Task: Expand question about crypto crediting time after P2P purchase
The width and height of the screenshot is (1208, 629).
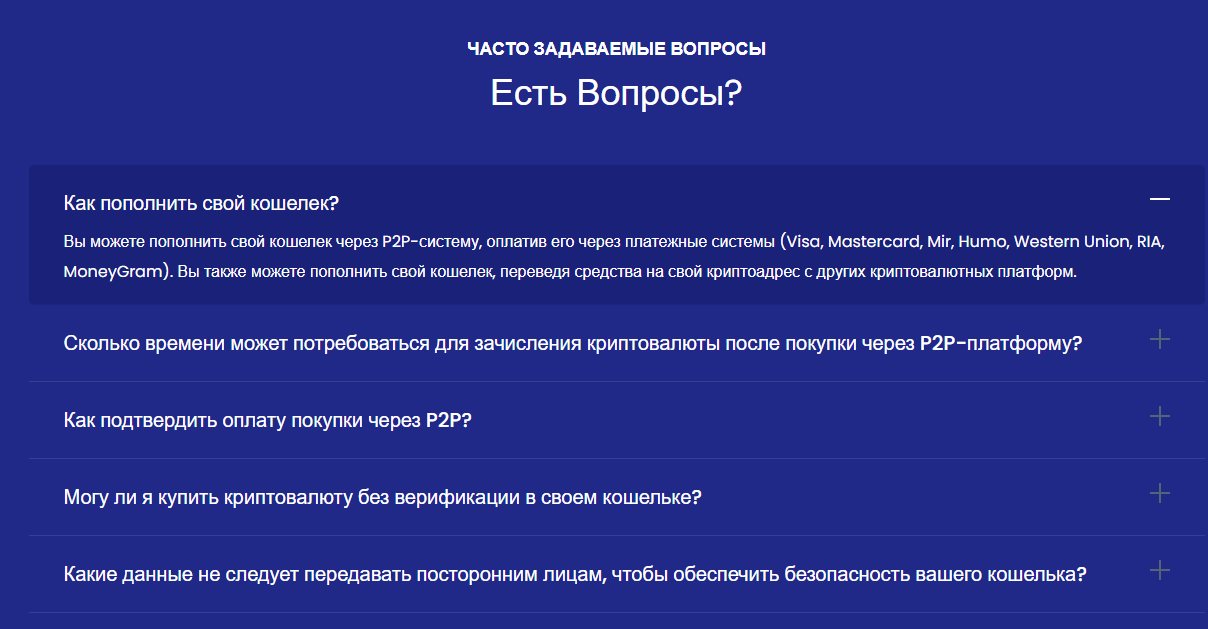Action: 573,343
